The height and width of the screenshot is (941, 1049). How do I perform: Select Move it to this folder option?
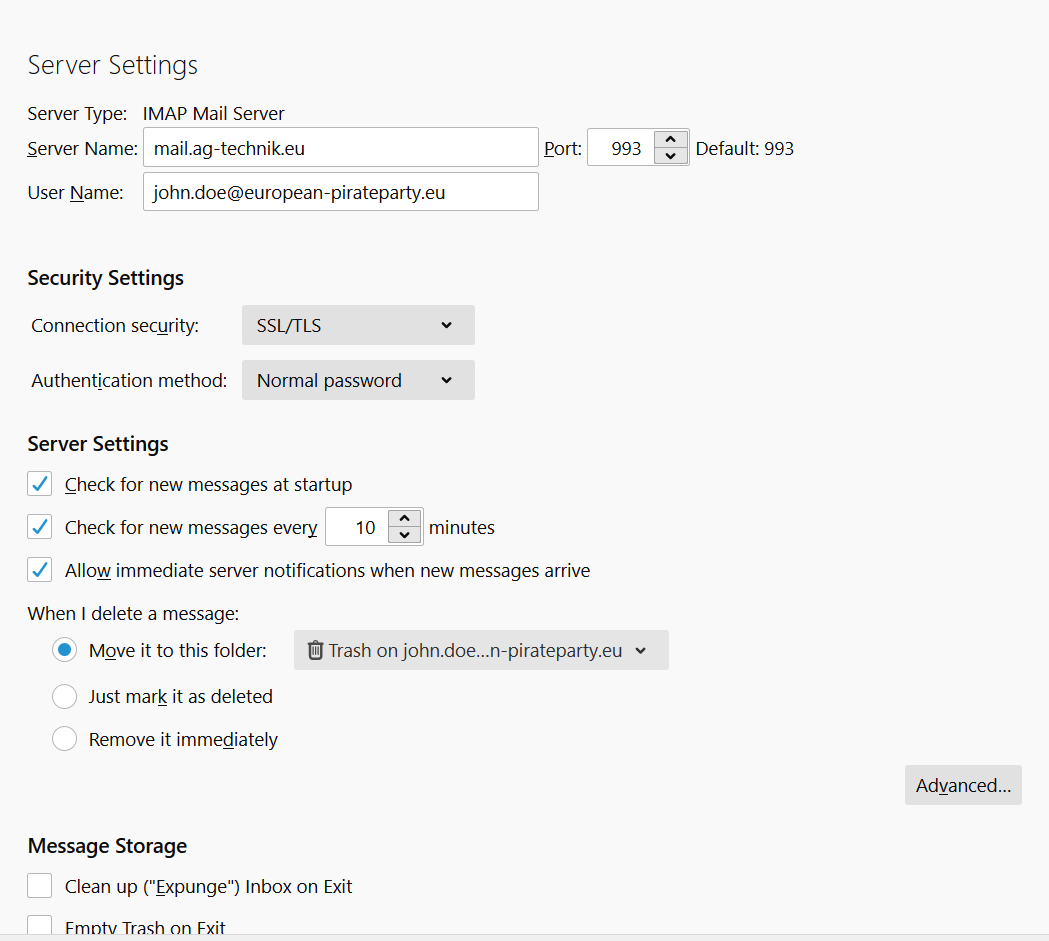64,650
